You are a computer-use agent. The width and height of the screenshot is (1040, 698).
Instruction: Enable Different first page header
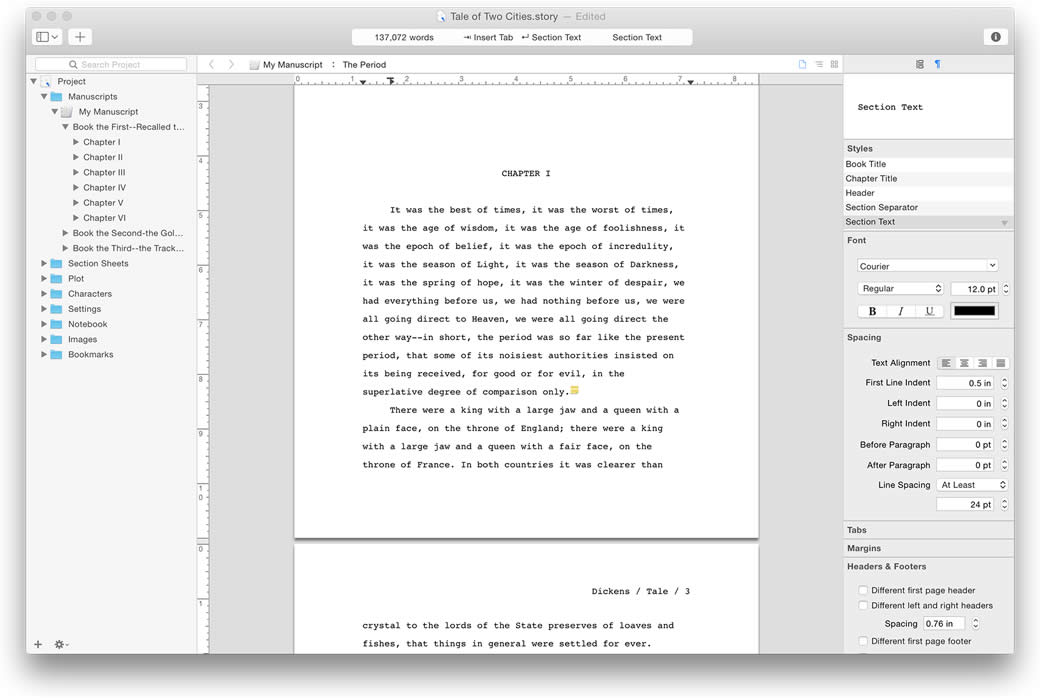click(x=863, y=590)
